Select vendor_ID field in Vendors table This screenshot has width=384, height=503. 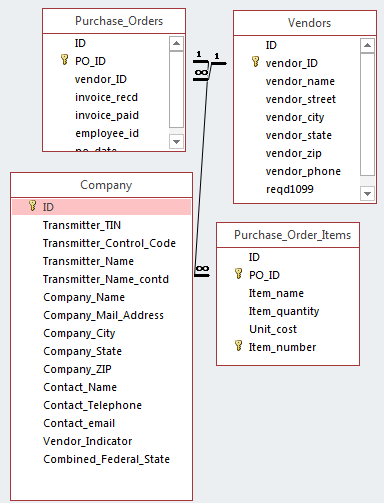[x=292, y=63]
